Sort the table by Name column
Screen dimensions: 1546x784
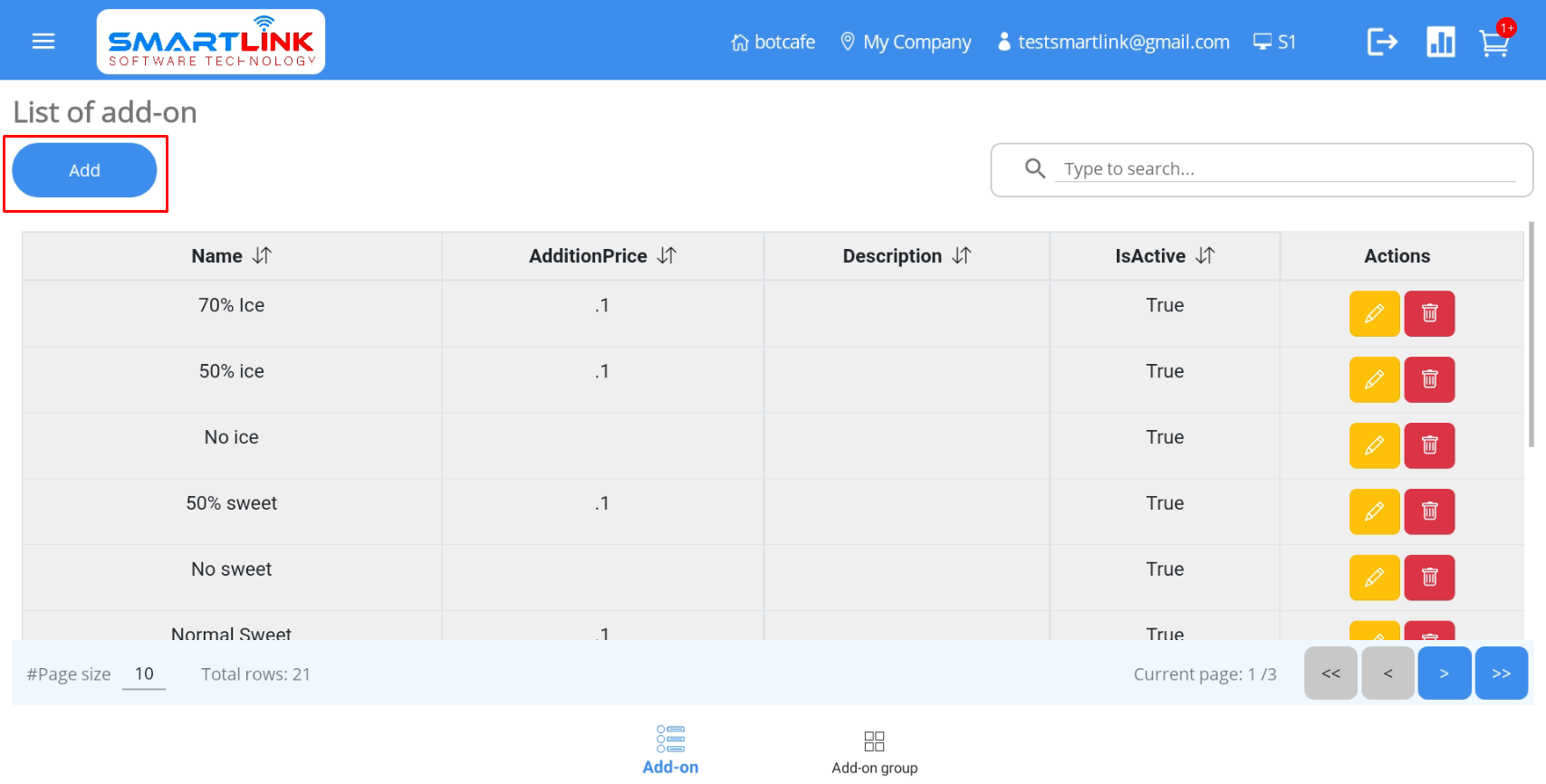(x=262, y=256)
